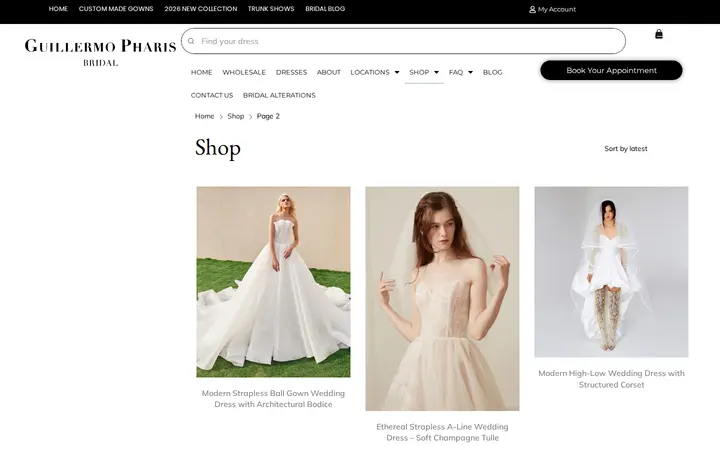Click the Page 2 breadcrumb text
Screen dimensions: 720x450
(268, 116)
